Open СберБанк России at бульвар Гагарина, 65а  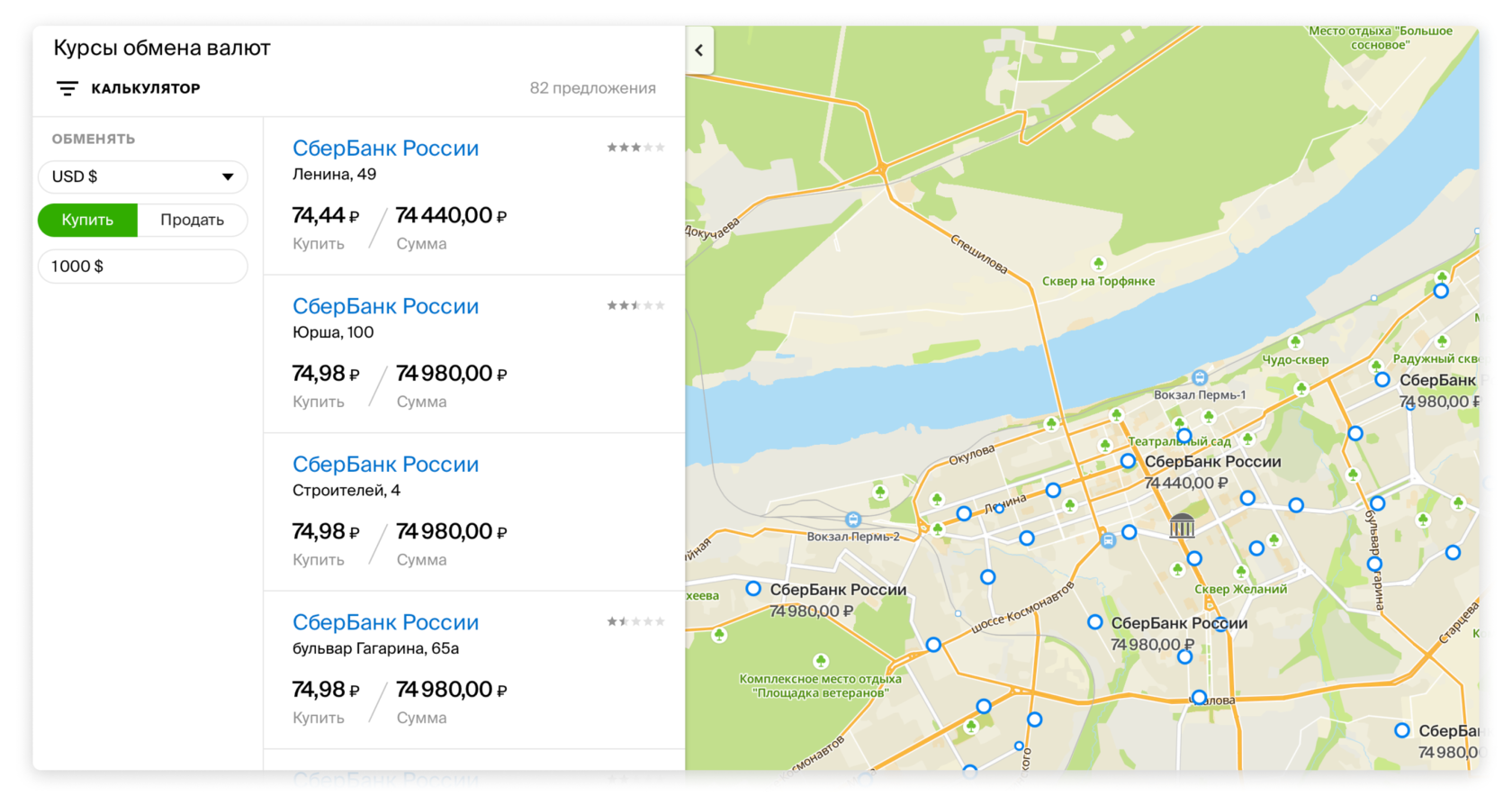click(385, 622)
